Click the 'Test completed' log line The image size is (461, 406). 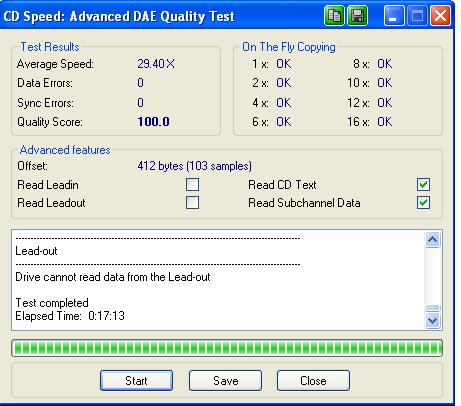point(52,303)
